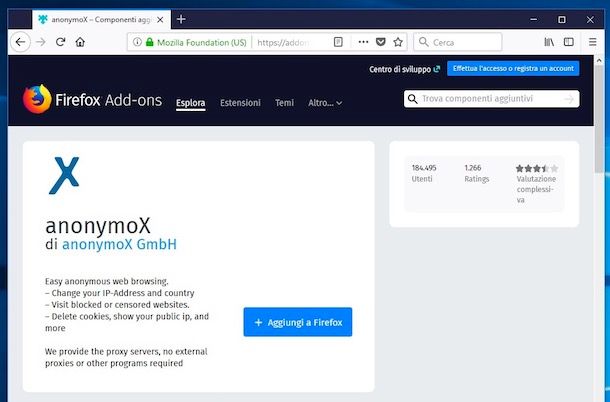
Task: Click the 184.495 Utenti count
Action: coord(424,173)
